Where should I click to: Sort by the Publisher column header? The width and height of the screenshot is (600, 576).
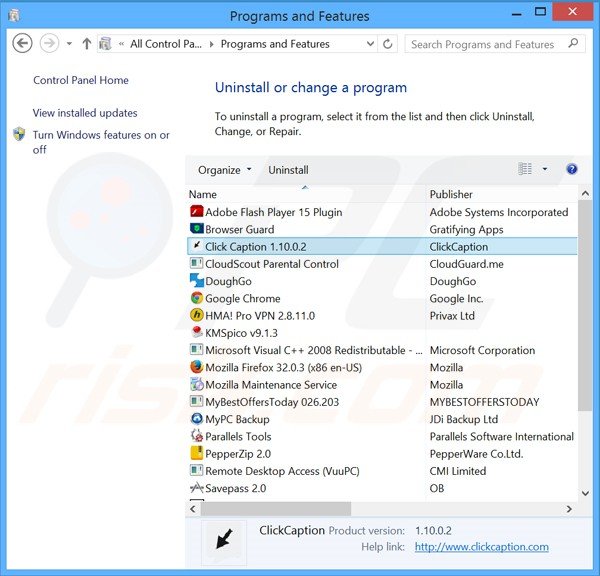coord(501,194)
